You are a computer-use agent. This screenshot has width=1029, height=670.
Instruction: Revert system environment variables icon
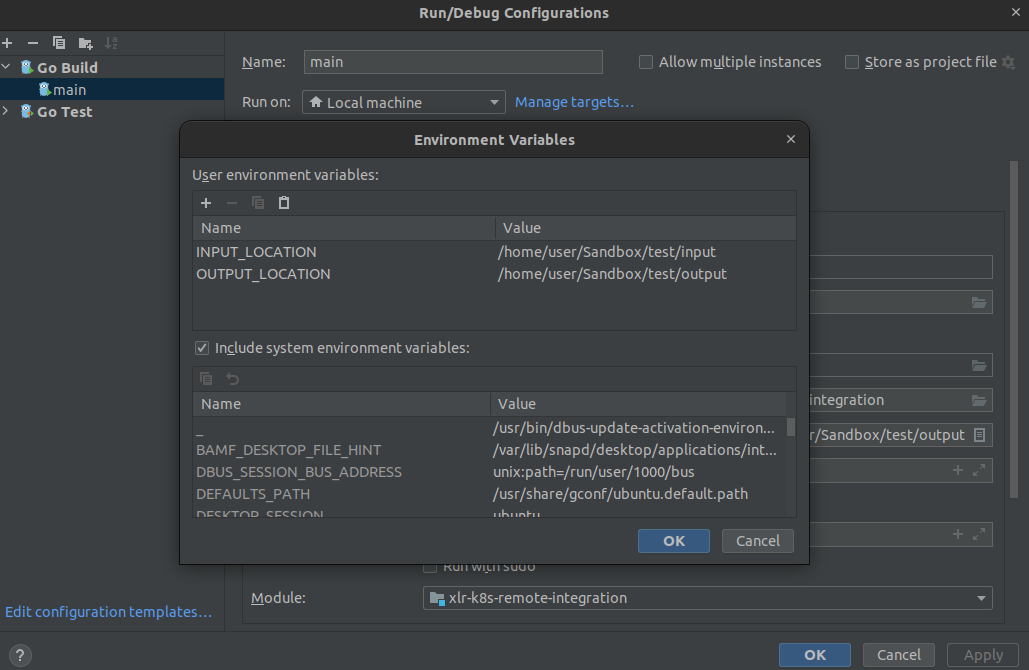click(x=232, y=379)
